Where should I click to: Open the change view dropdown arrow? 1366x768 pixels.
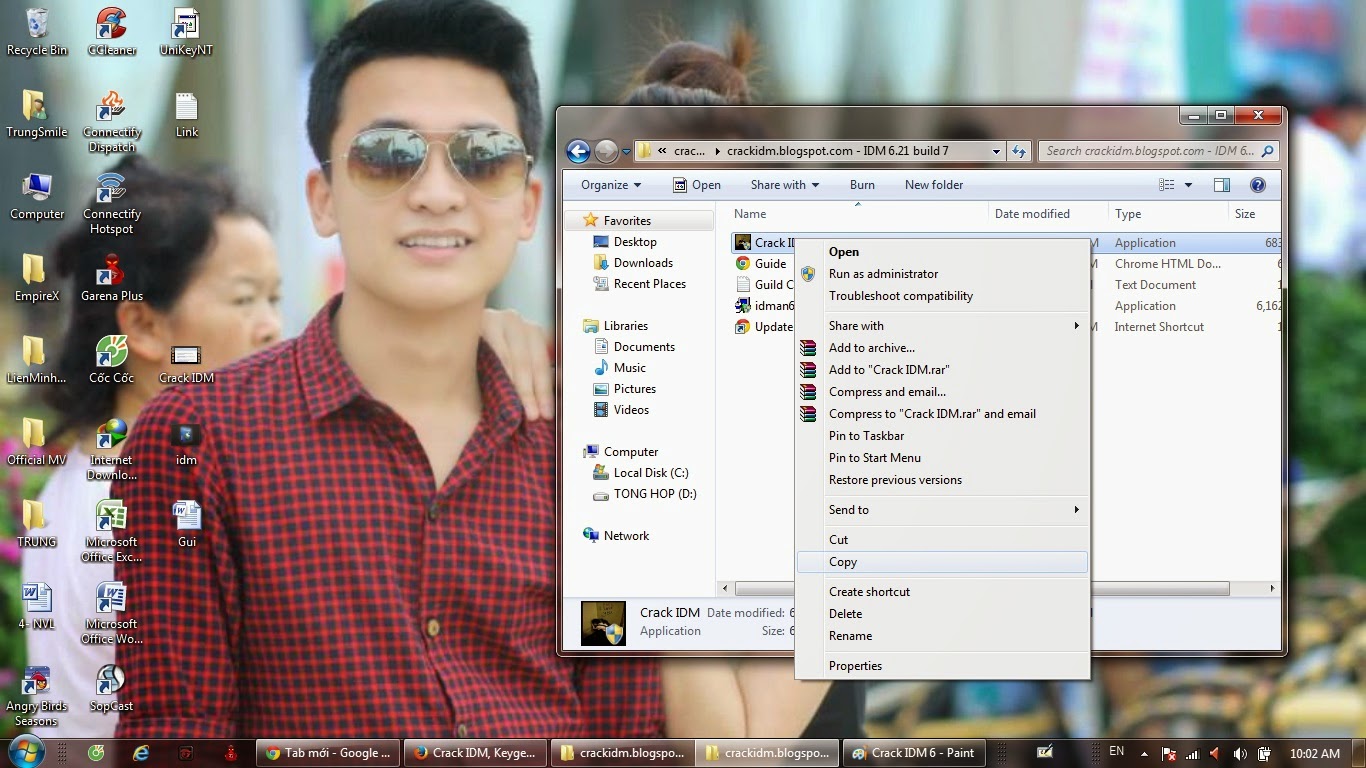(1188, 185)
